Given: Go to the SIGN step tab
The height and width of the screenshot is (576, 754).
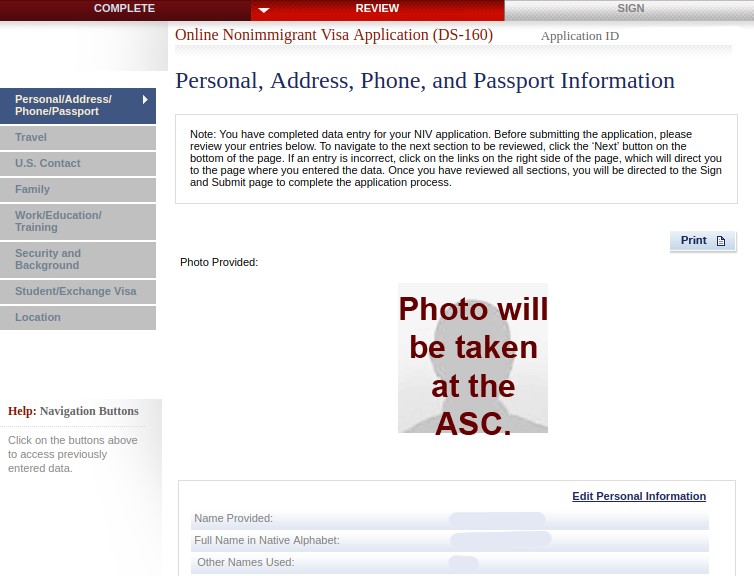Looking at the screenshot, I should pyautogui.click(x=630, y=9).
